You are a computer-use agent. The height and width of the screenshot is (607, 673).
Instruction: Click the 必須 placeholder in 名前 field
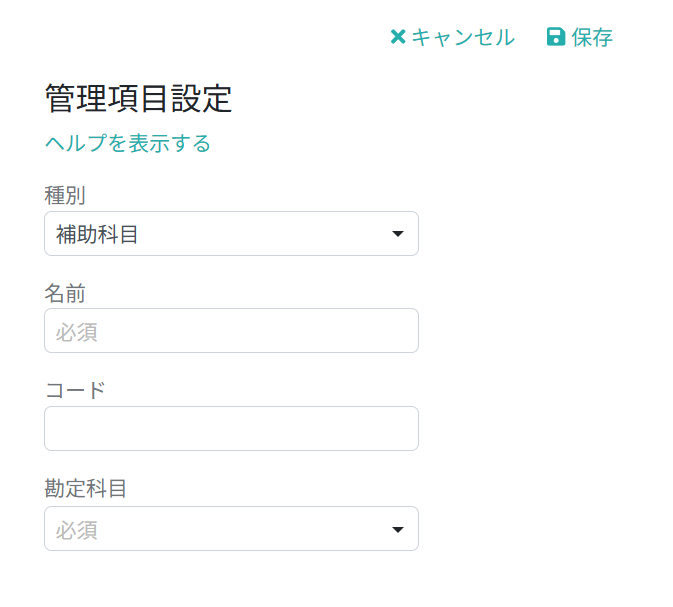point(77,331)
